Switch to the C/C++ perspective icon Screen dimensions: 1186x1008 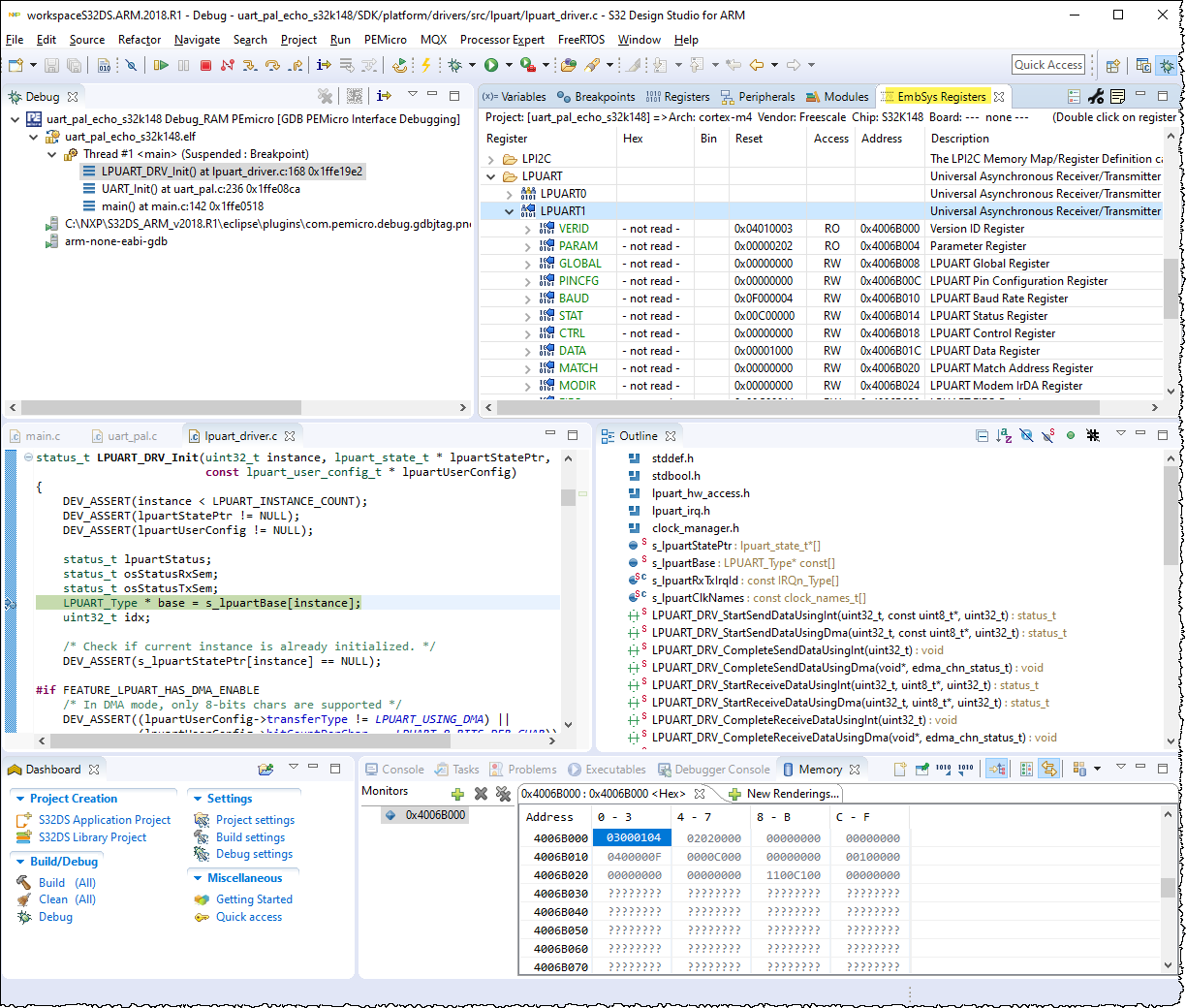[1143, 66]
